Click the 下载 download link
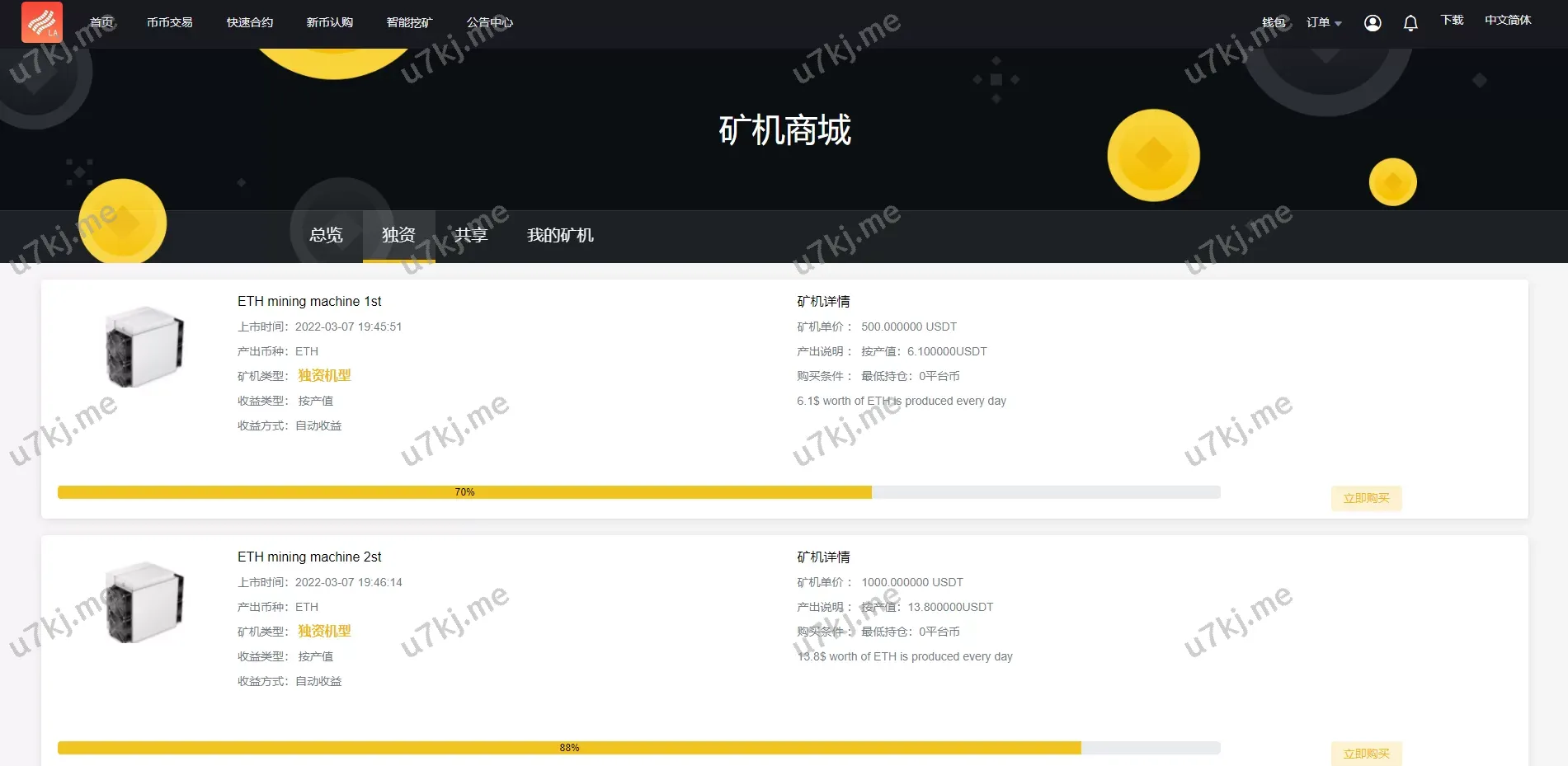 (1452, 20)
